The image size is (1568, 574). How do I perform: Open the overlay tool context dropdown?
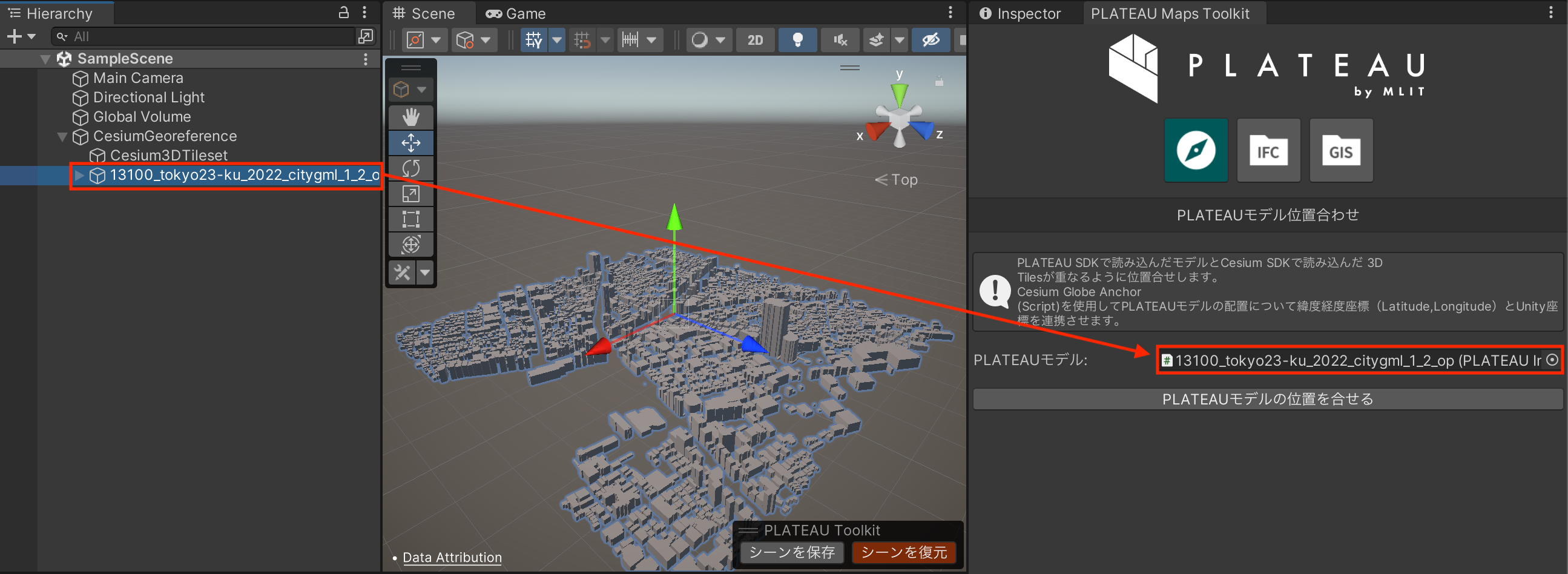(411, 90)
